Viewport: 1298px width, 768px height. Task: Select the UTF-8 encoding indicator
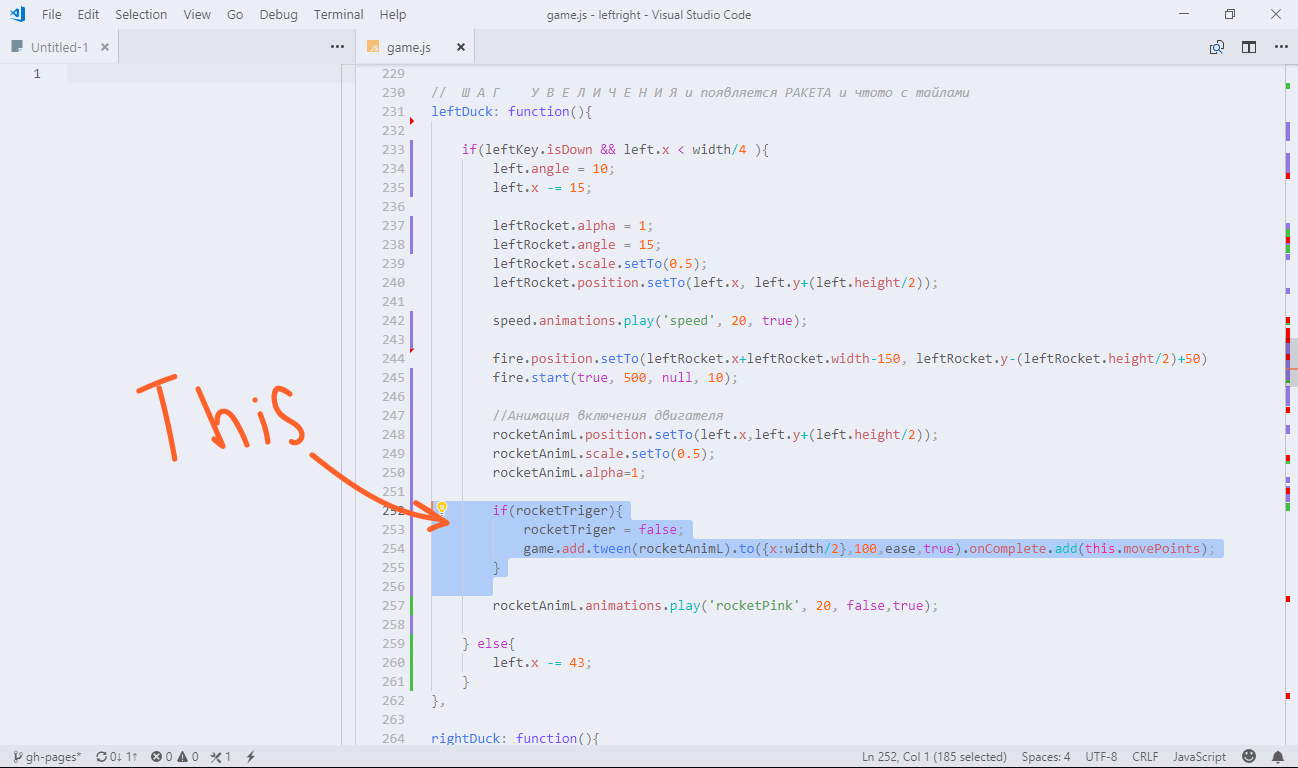click(1101, 757)
